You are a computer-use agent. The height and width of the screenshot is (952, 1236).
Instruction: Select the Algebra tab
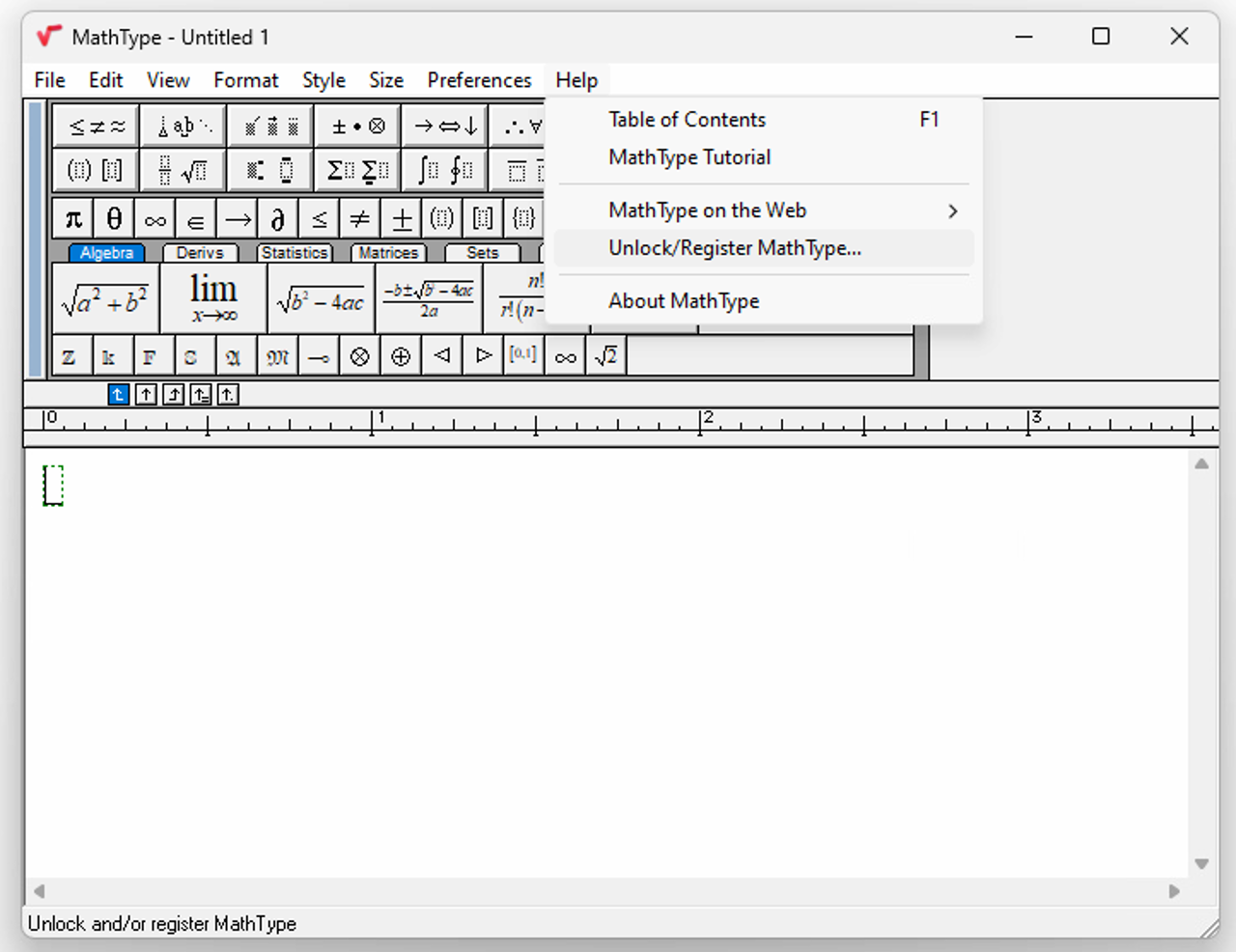(x=106, y=253)
